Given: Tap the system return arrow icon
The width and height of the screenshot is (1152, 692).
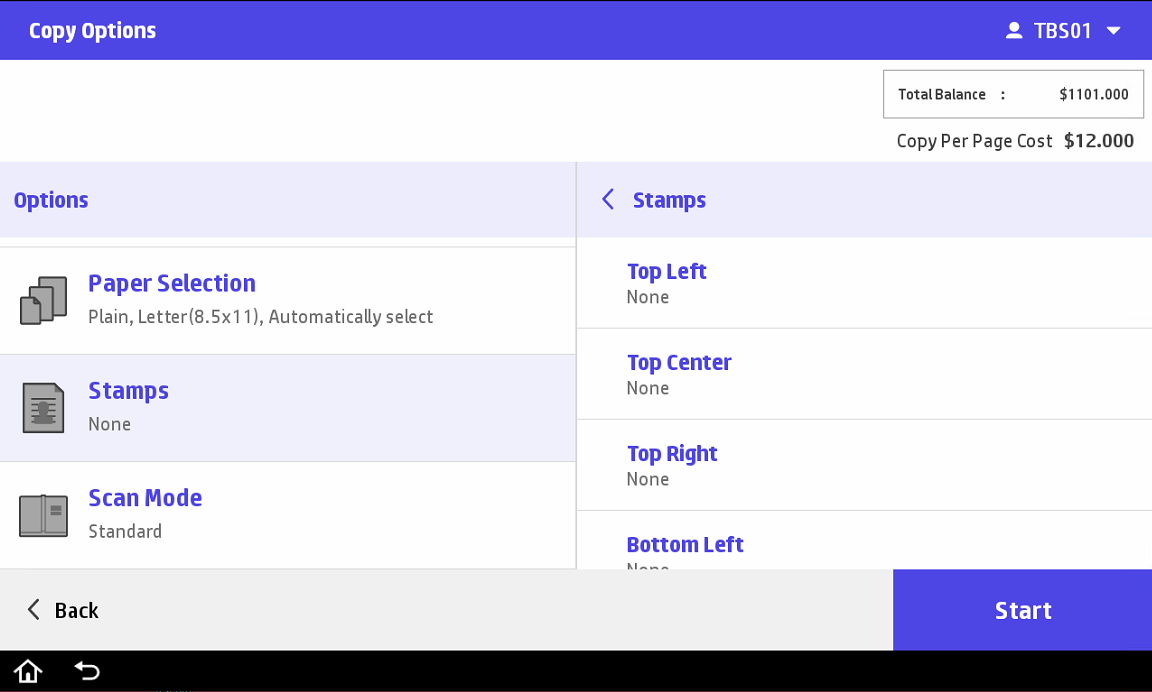Looking at the screenshot, I should point(87,671).
